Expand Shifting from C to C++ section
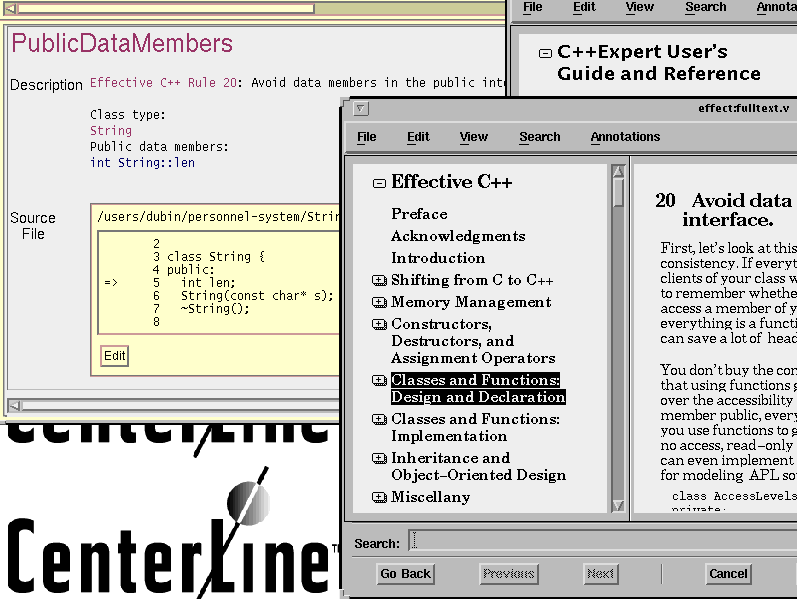The image size is (797, 599). 379,280
